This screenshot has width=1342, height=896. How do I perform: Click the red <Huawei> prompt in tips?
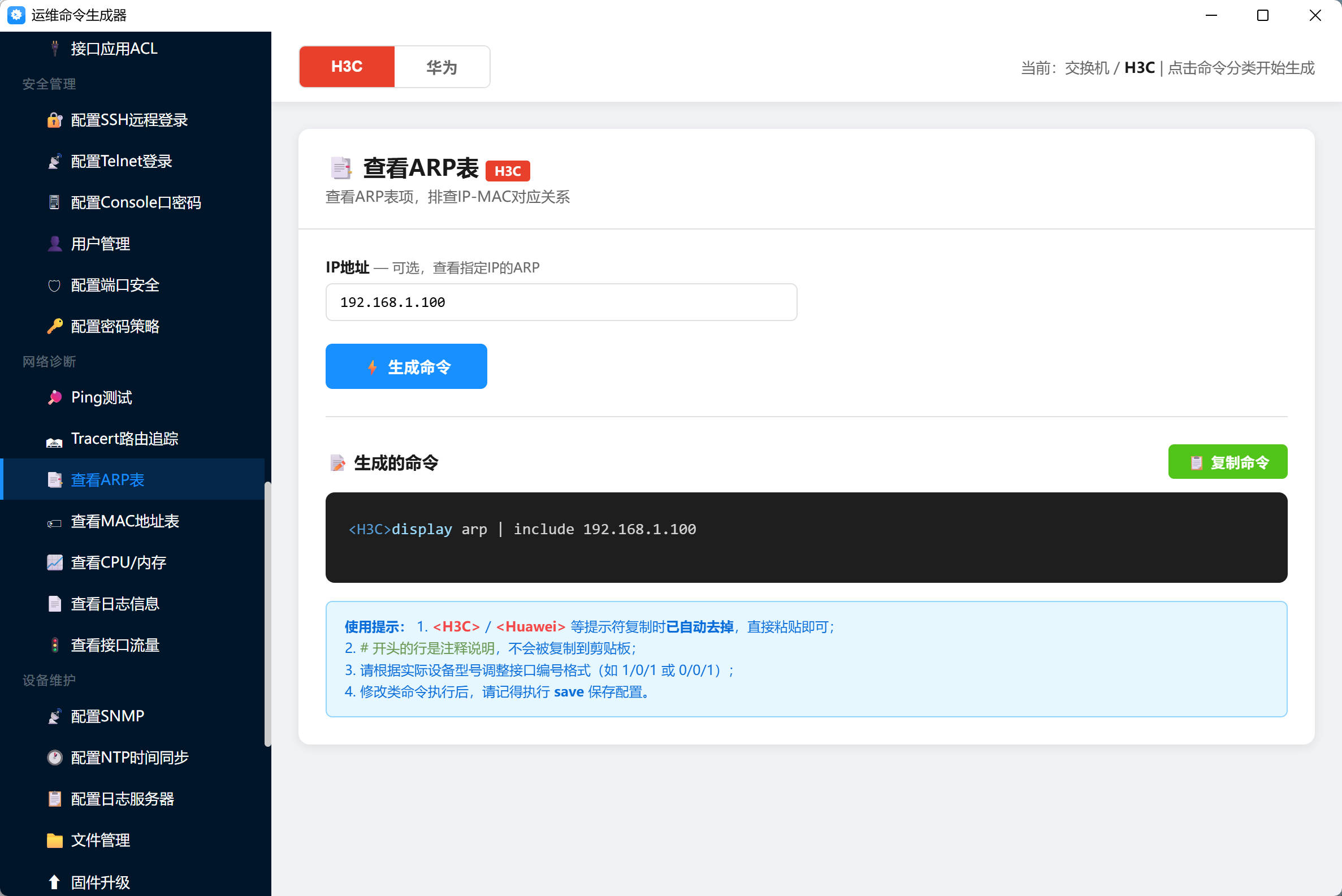point(530,627)
